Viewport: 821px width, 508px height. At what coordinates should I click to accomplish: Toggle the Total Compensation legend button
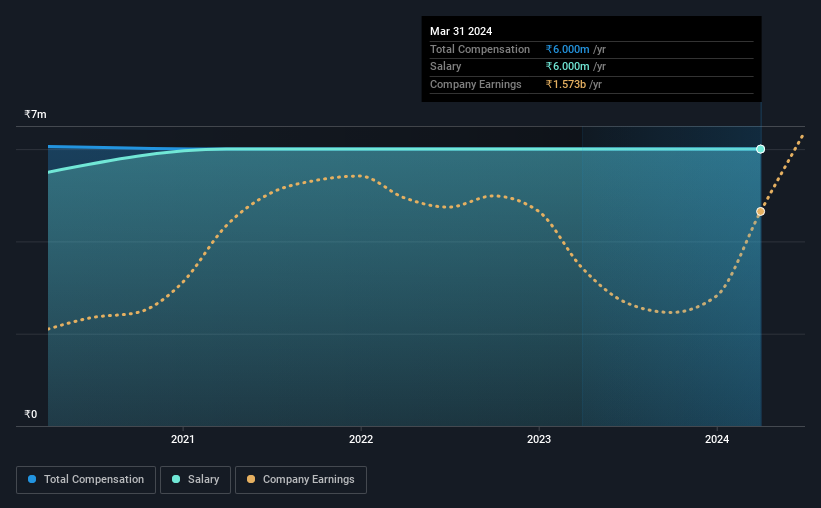click(x=86, y=480)
